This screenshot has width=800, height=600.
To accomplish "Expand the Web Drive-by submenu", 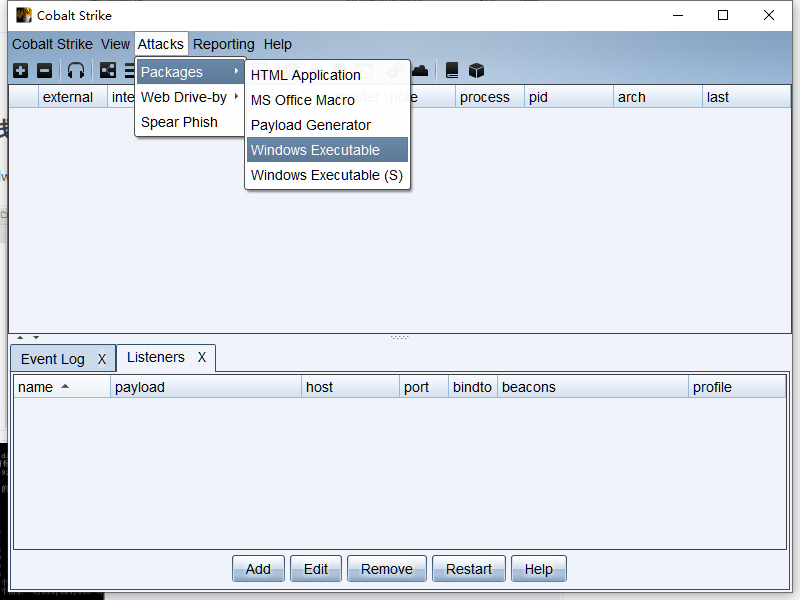I will pos(190,97).
